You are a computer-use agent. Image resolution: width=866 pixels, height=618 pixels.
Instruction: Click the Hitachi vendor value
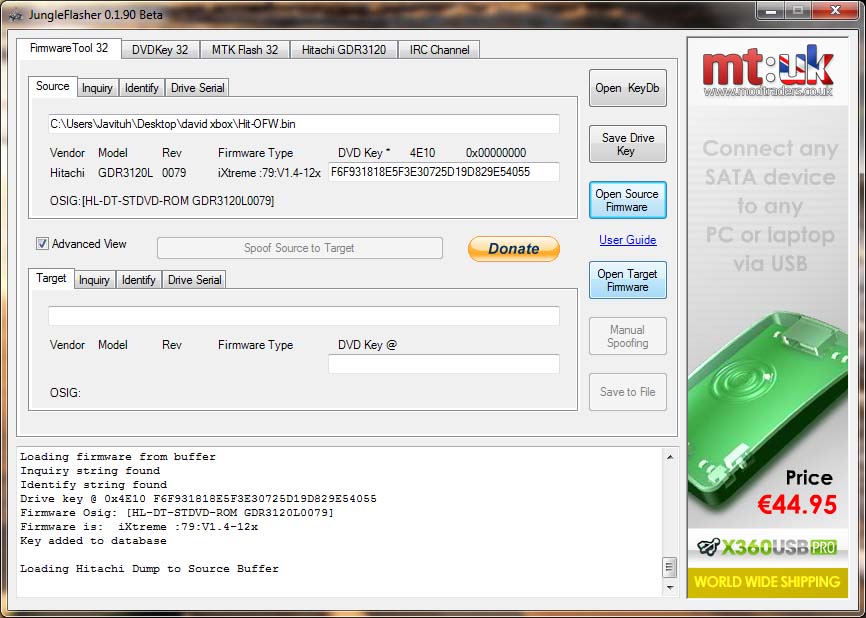pos(67,173)
